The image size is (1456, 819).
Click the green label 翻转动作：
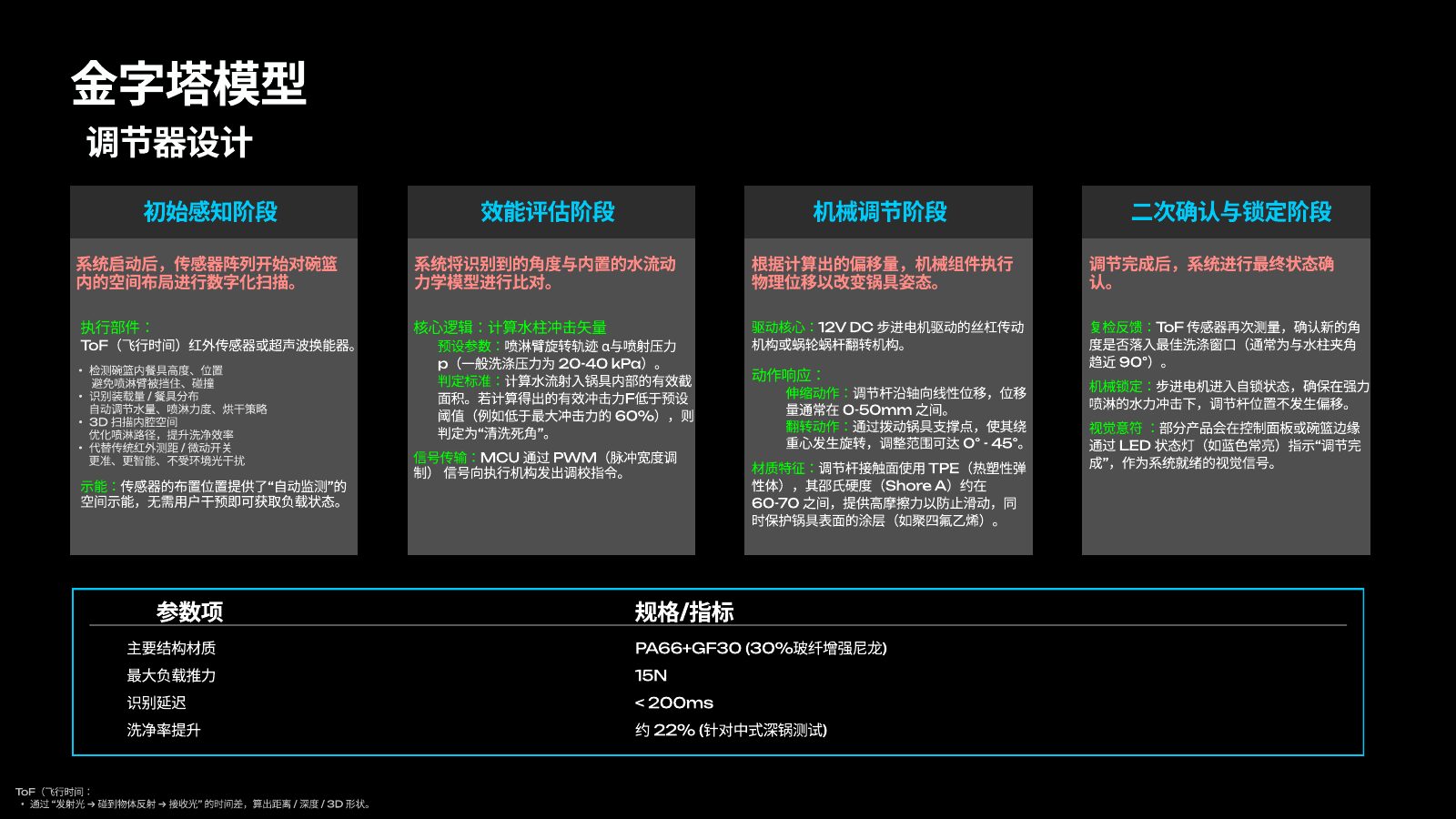(x=819, y=427)
